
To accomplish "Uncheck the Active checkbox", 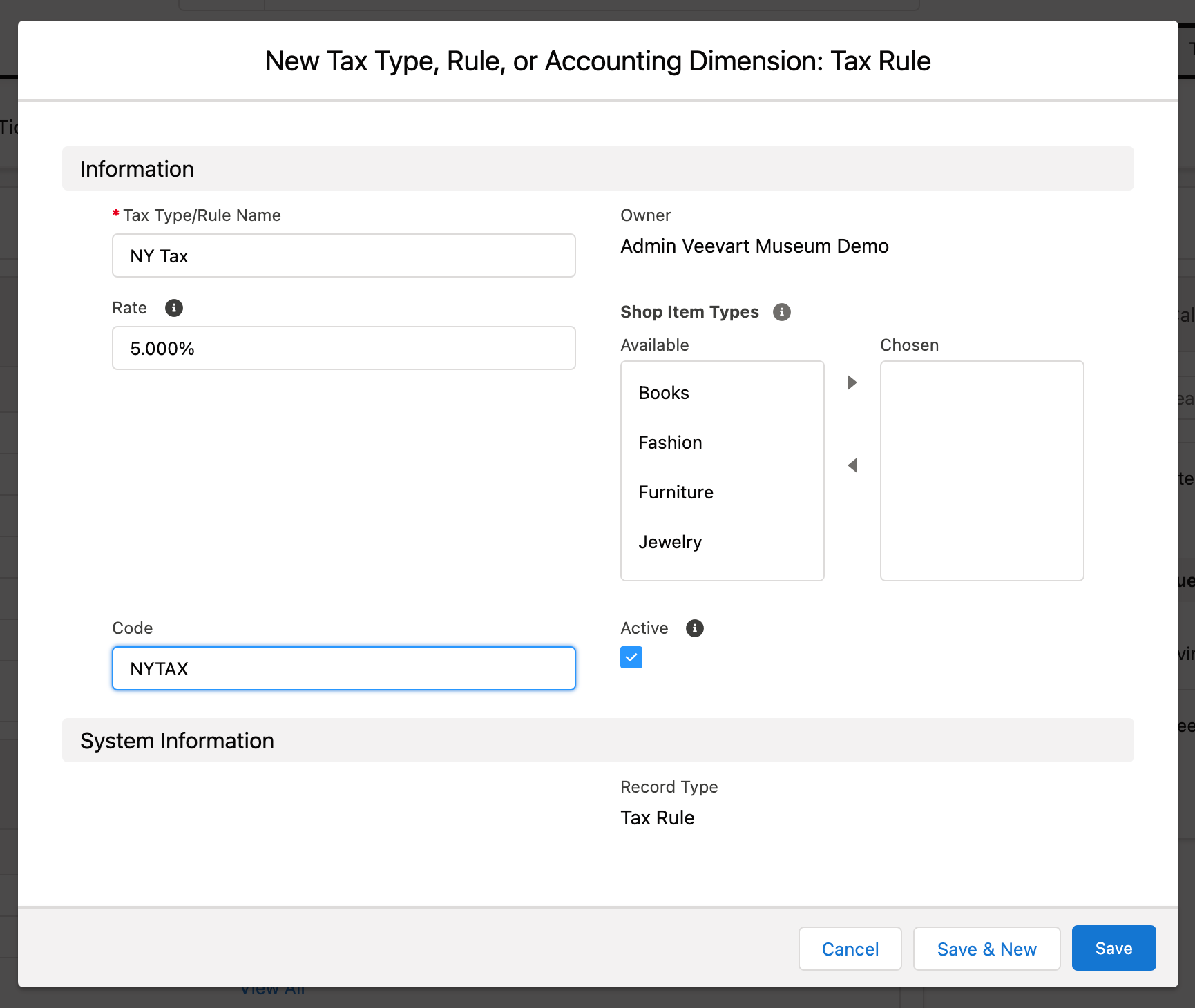I will (x=631, y=657).
